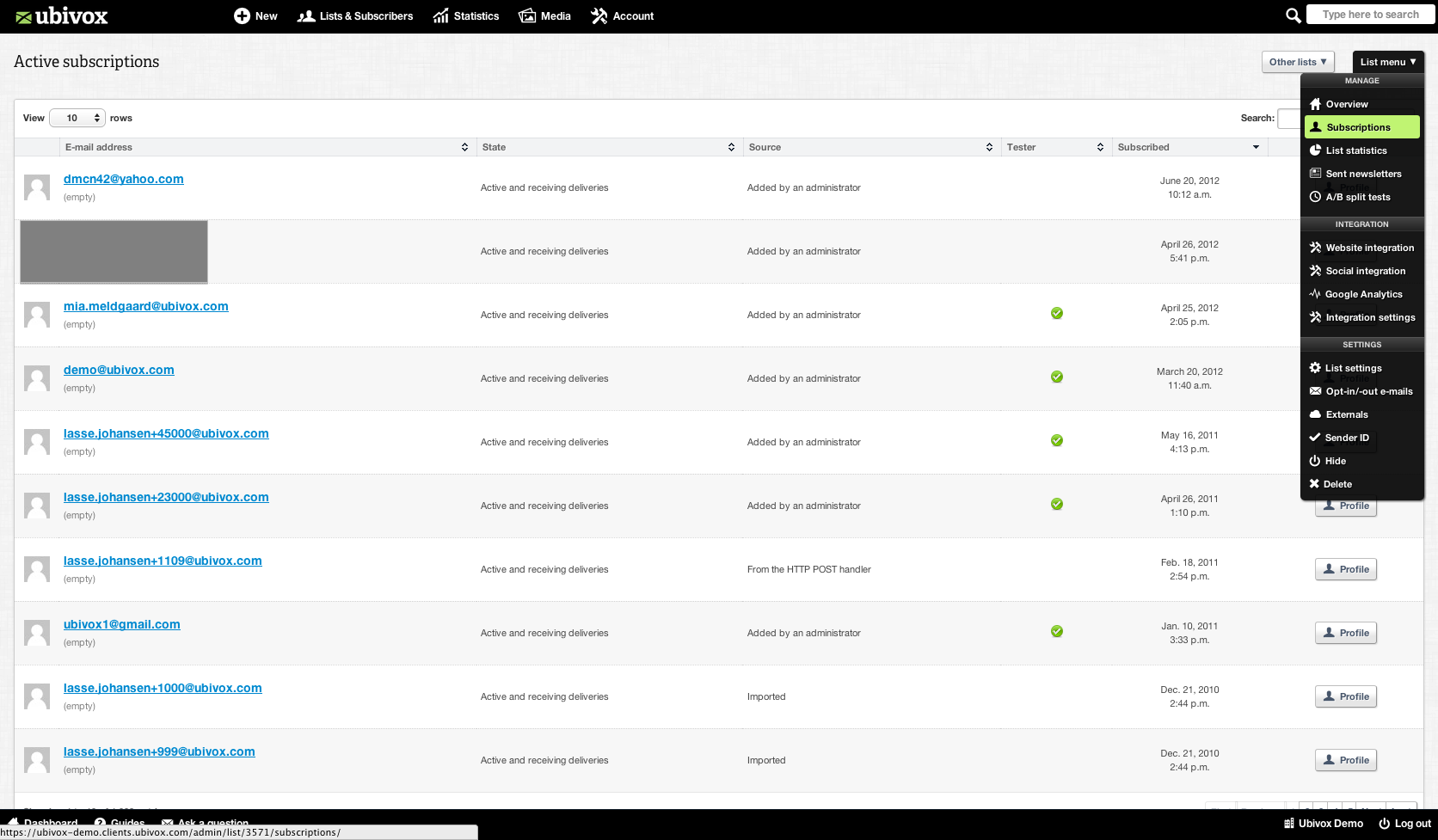
Task: Click the avatar next to demo@ubivox.com
Action: point(37,378)
